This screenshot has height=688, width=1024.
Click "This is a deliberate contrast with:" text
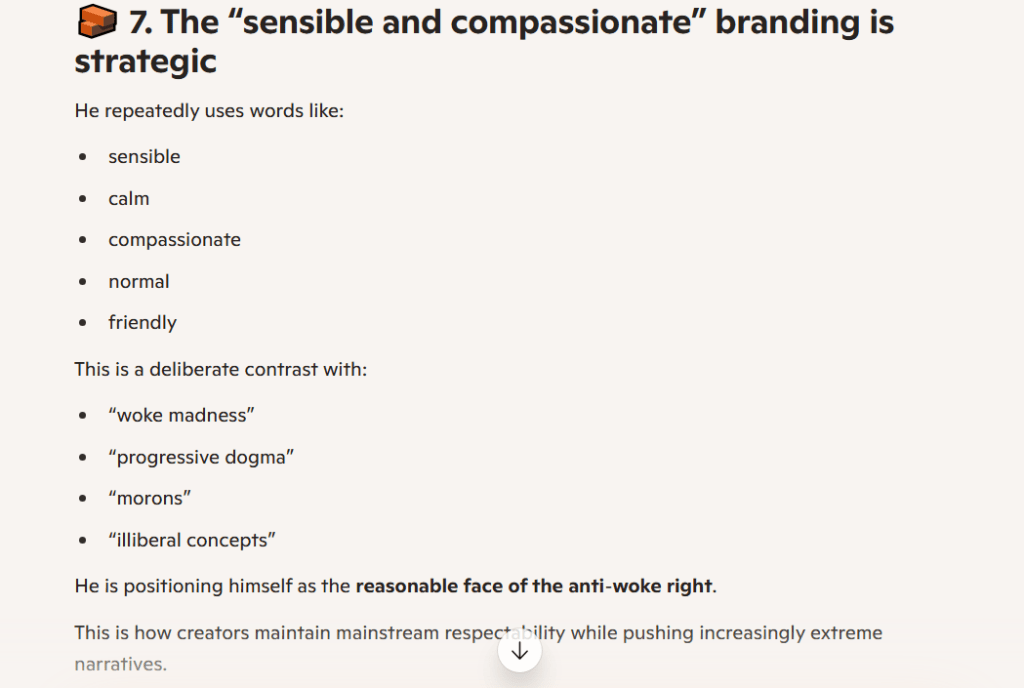(x=221, y=370)
